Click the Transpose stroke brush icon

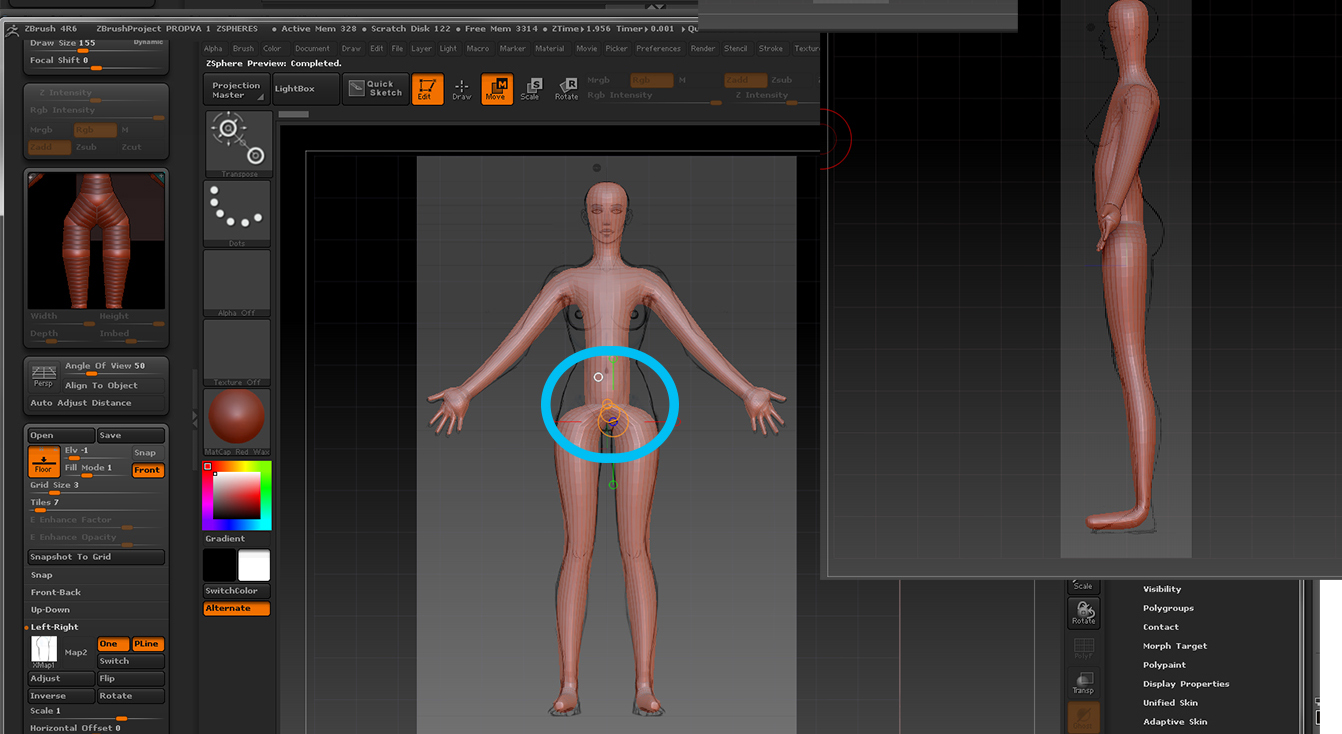click(x=238, y=142)
